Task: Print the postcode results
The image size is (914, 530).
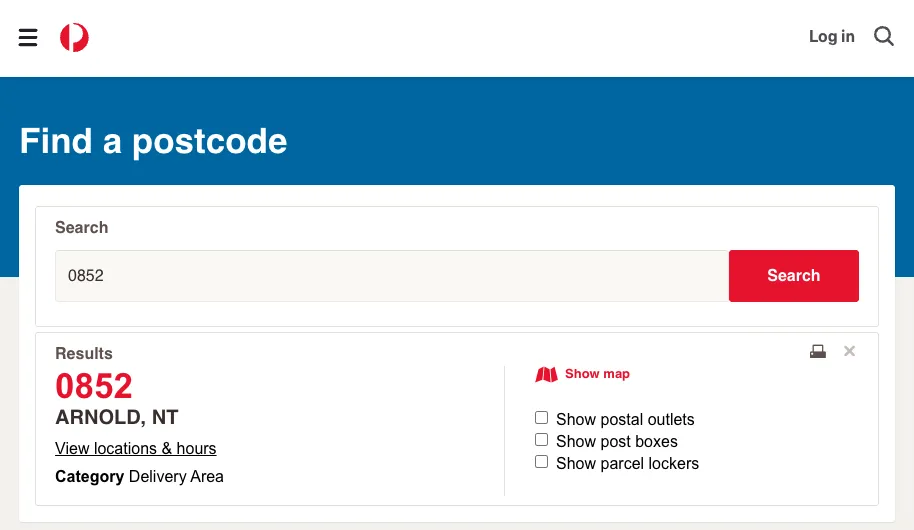Action: coord(818,351)
